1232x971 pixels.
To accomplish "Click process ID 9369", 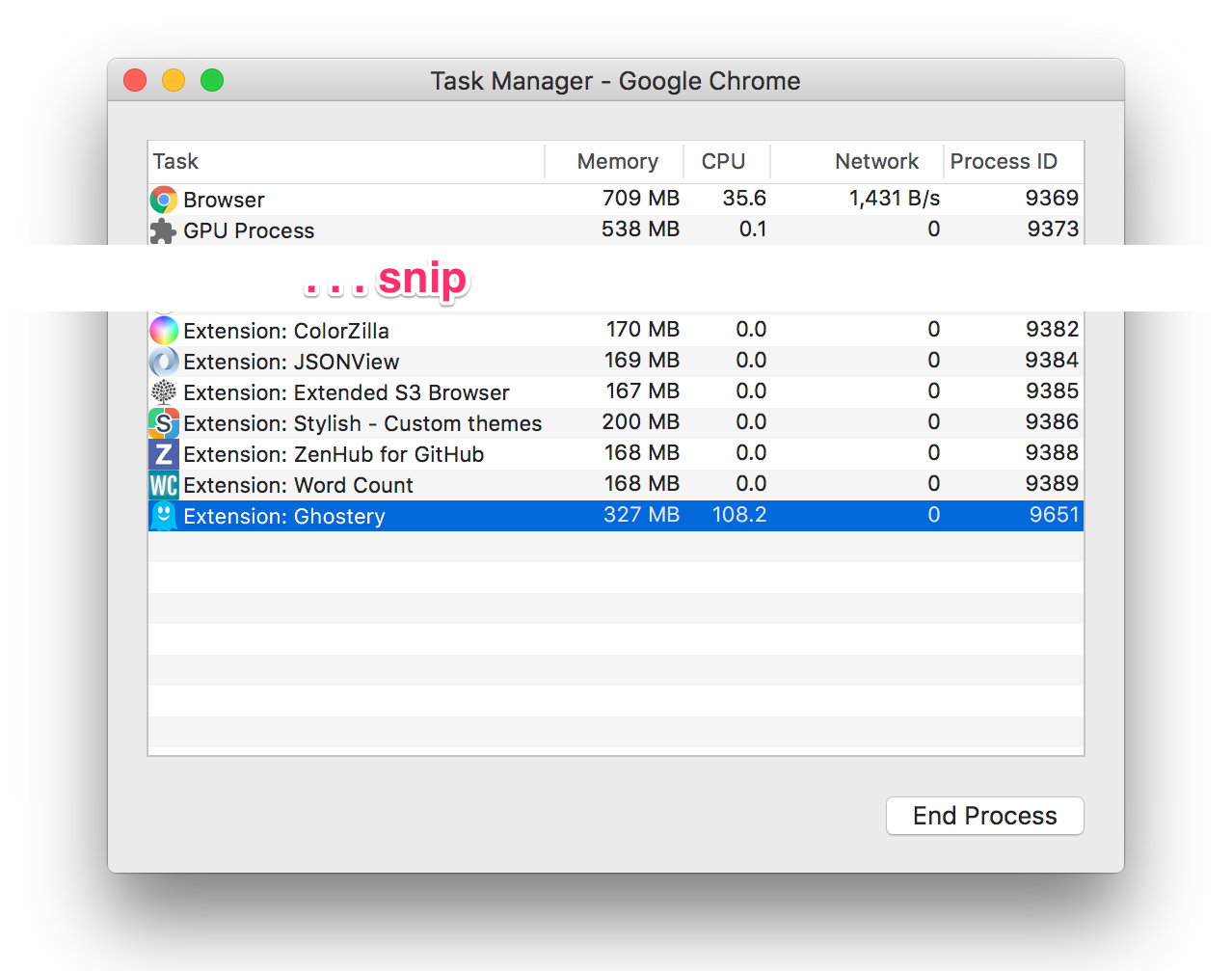I will [x=1052, y=199].
